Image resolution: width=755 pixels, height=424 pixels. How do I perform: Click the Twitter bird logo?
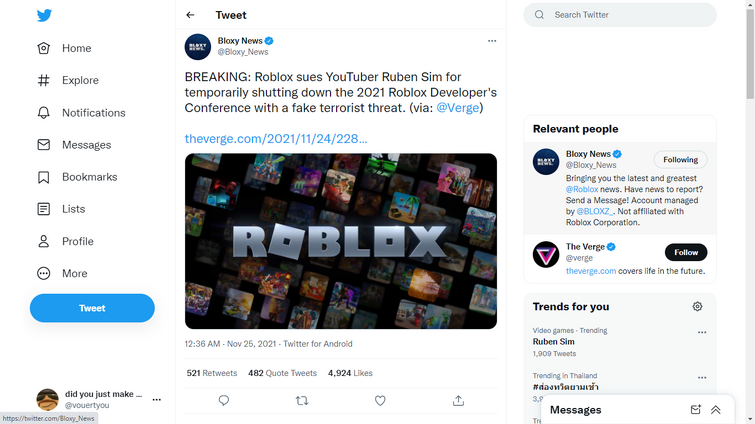click(44, 15)
